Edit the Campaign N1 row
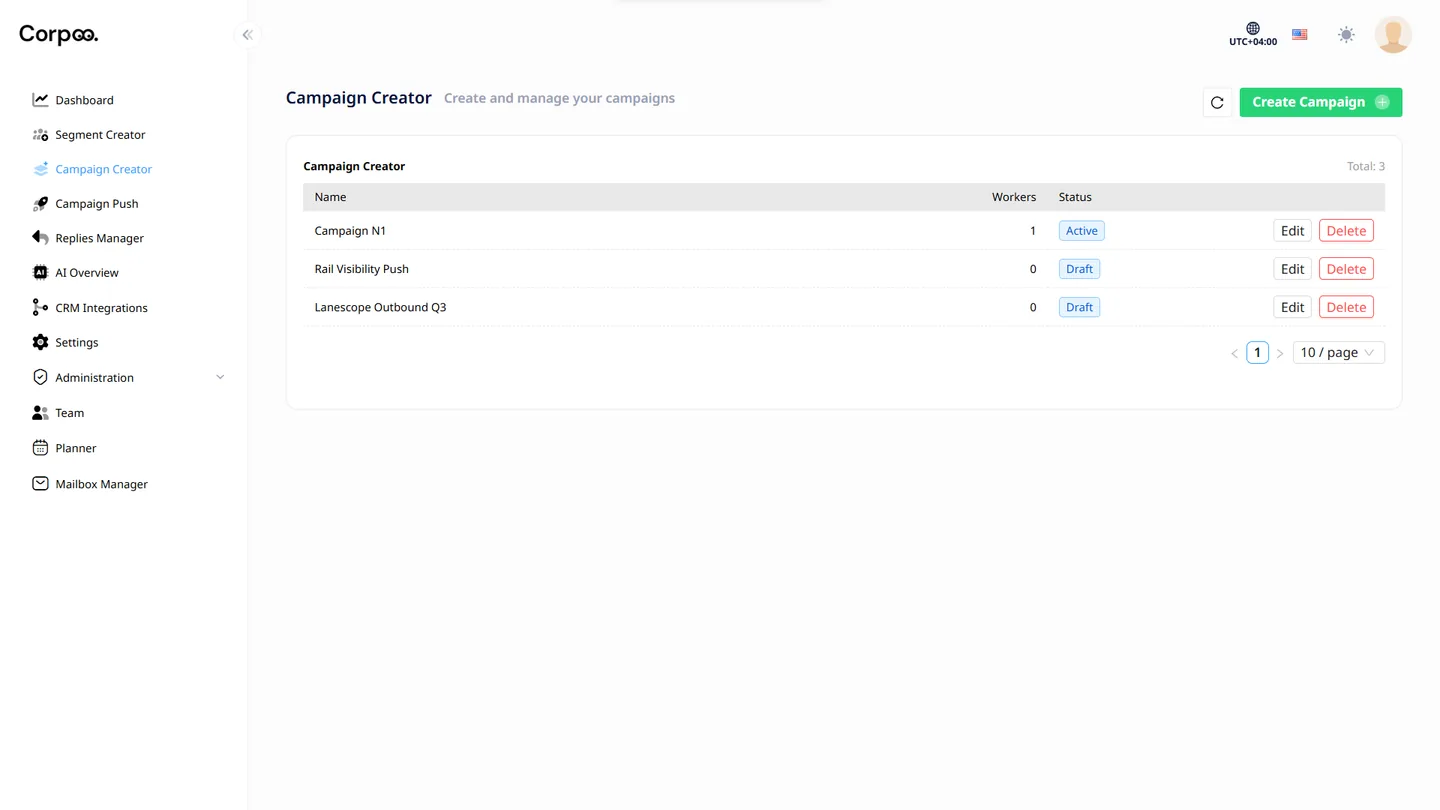This screenshot has height=810, width=1440. pos(1292,231)
